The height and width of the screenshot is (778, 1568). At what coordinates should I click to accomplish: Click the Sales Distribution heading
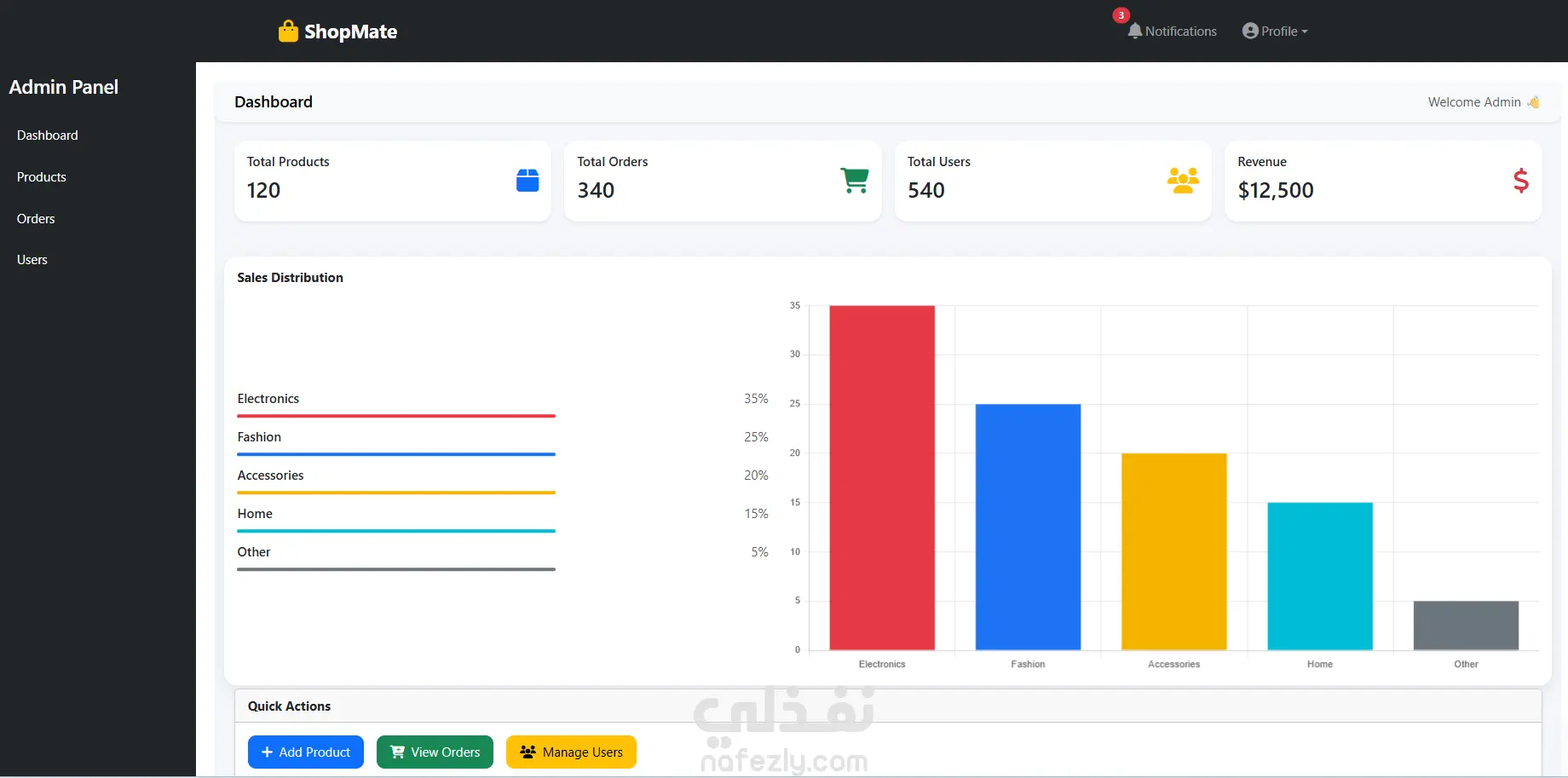pos(291,278)
